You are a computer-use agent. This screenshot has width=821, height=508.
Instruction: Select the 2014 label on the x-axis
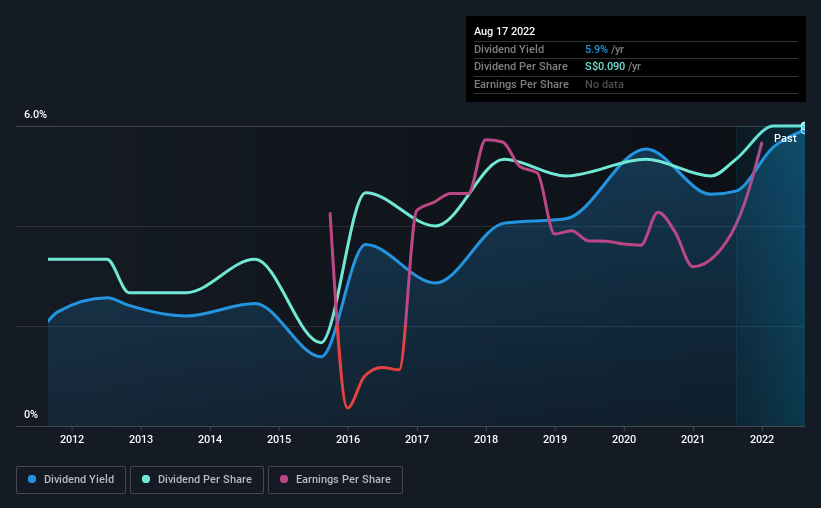(210, 439)
